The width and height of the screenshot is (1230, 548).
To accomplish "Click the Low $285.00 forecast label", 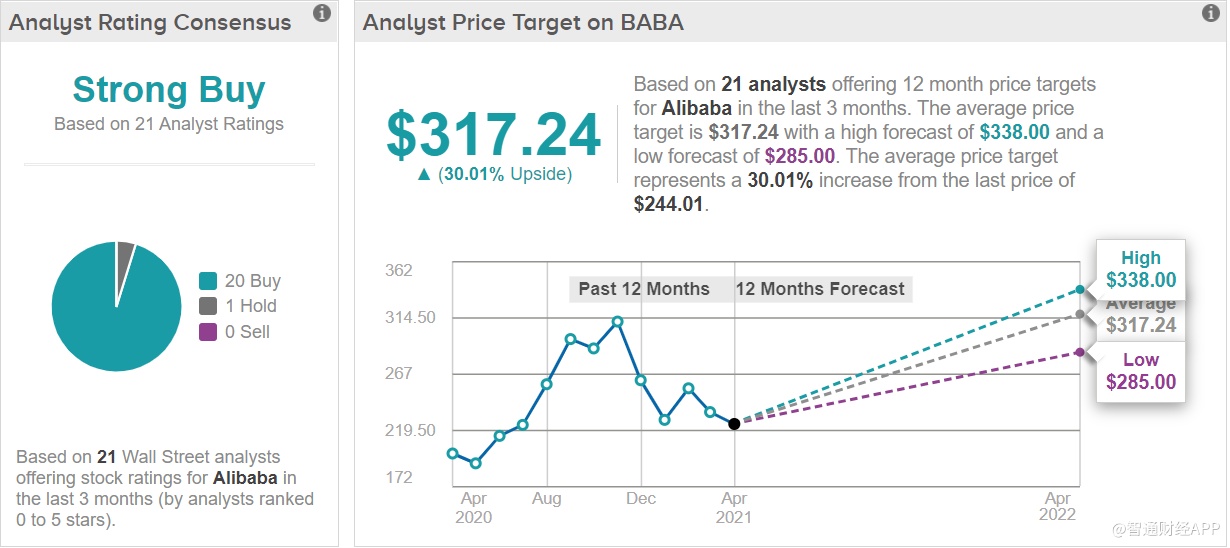I will (x=1141, y=371).
